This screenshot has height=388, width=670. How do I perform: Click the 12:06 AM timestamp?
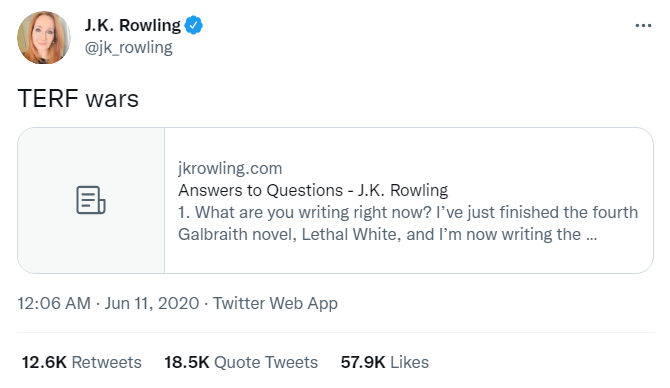coord(54,303)
